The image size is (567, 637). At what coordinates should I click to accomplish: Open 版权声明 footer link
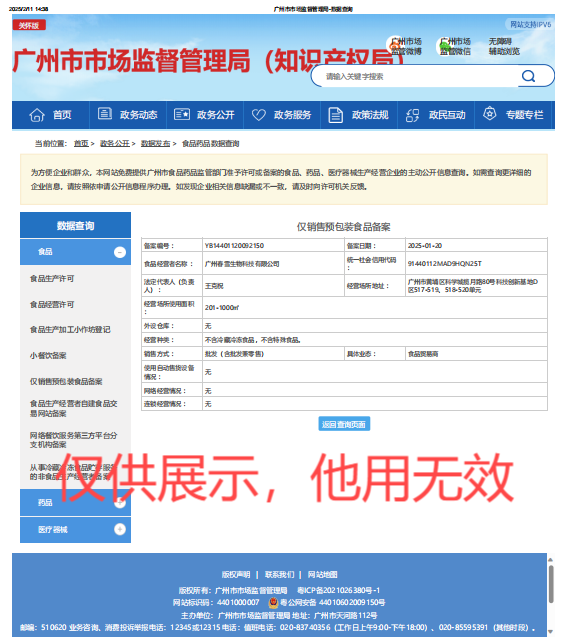click(236, 574)
